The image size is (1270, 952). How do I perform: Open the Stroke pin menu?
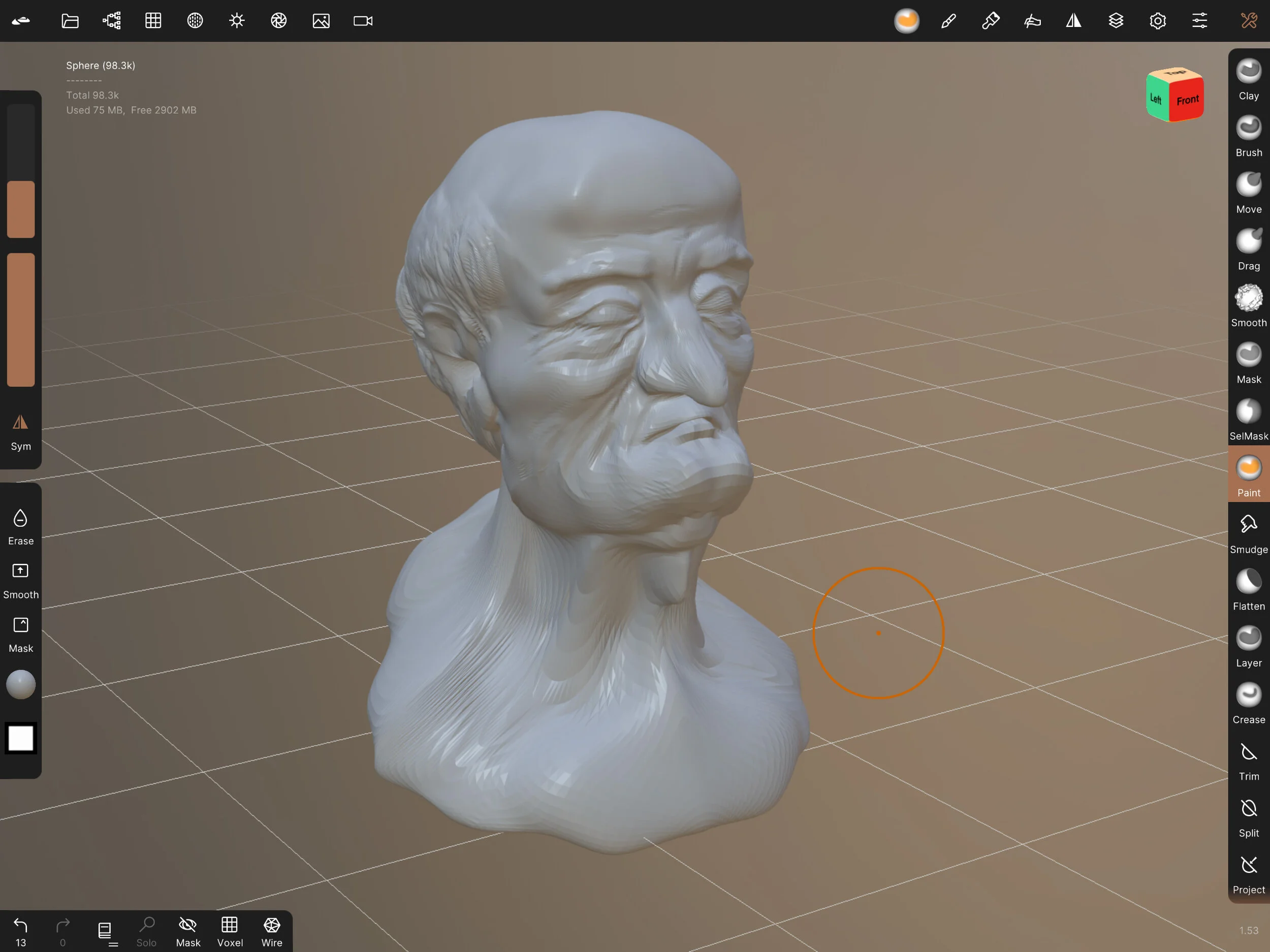click(x=991, y=21)
